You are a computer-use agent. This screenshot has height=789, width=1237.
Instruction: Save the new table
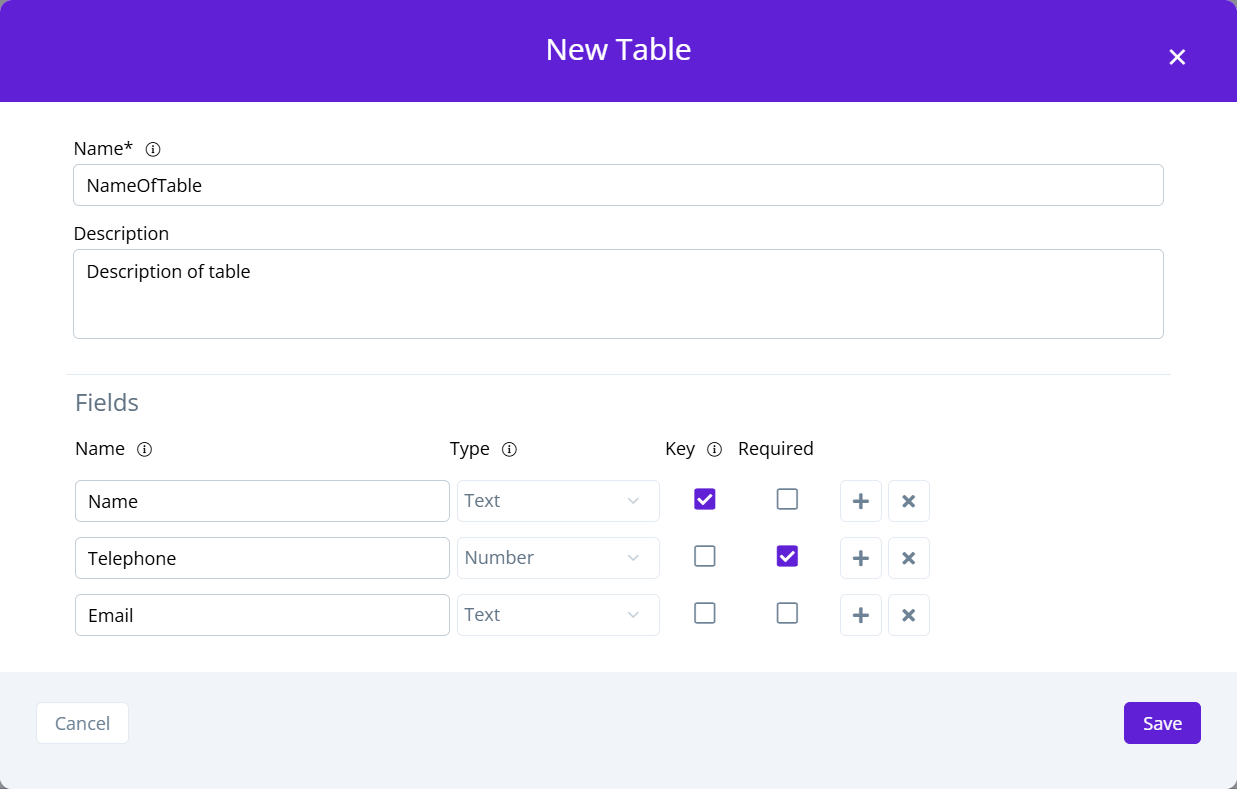(x=1161, y=722)
